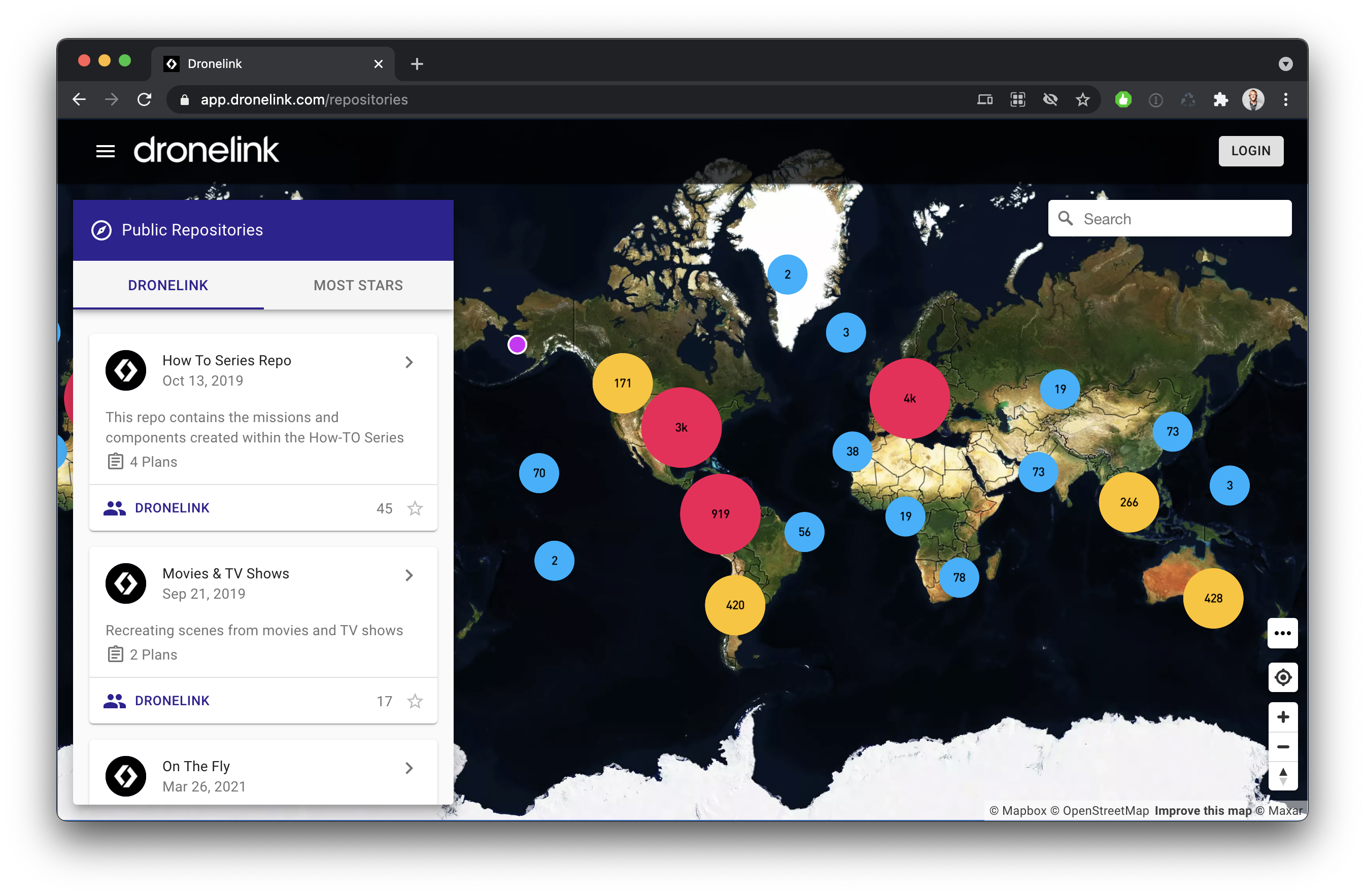Click the 171 yellow cluster marker
This screenshot has height=896, width=1365.
tap(622, 383)
